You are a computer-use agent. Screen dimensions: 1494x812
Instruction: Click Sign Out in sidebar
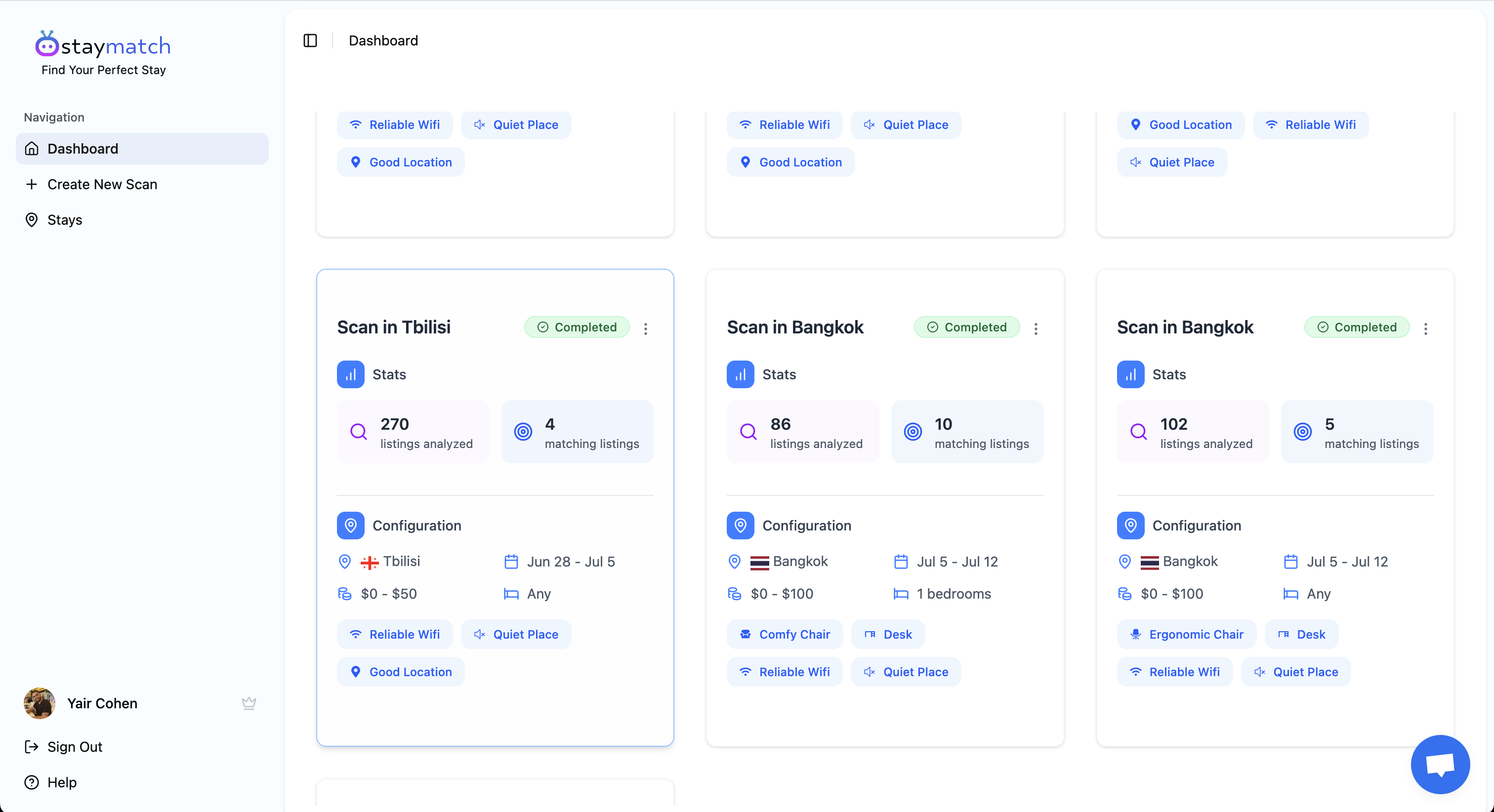click(x=63, y=746)
